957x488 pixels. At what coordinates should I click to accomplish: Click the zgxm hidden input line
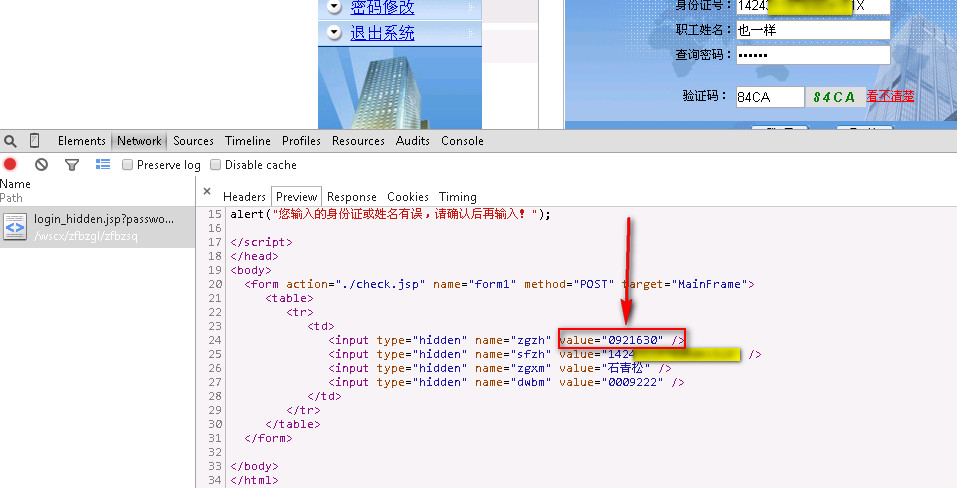[500, 368]
